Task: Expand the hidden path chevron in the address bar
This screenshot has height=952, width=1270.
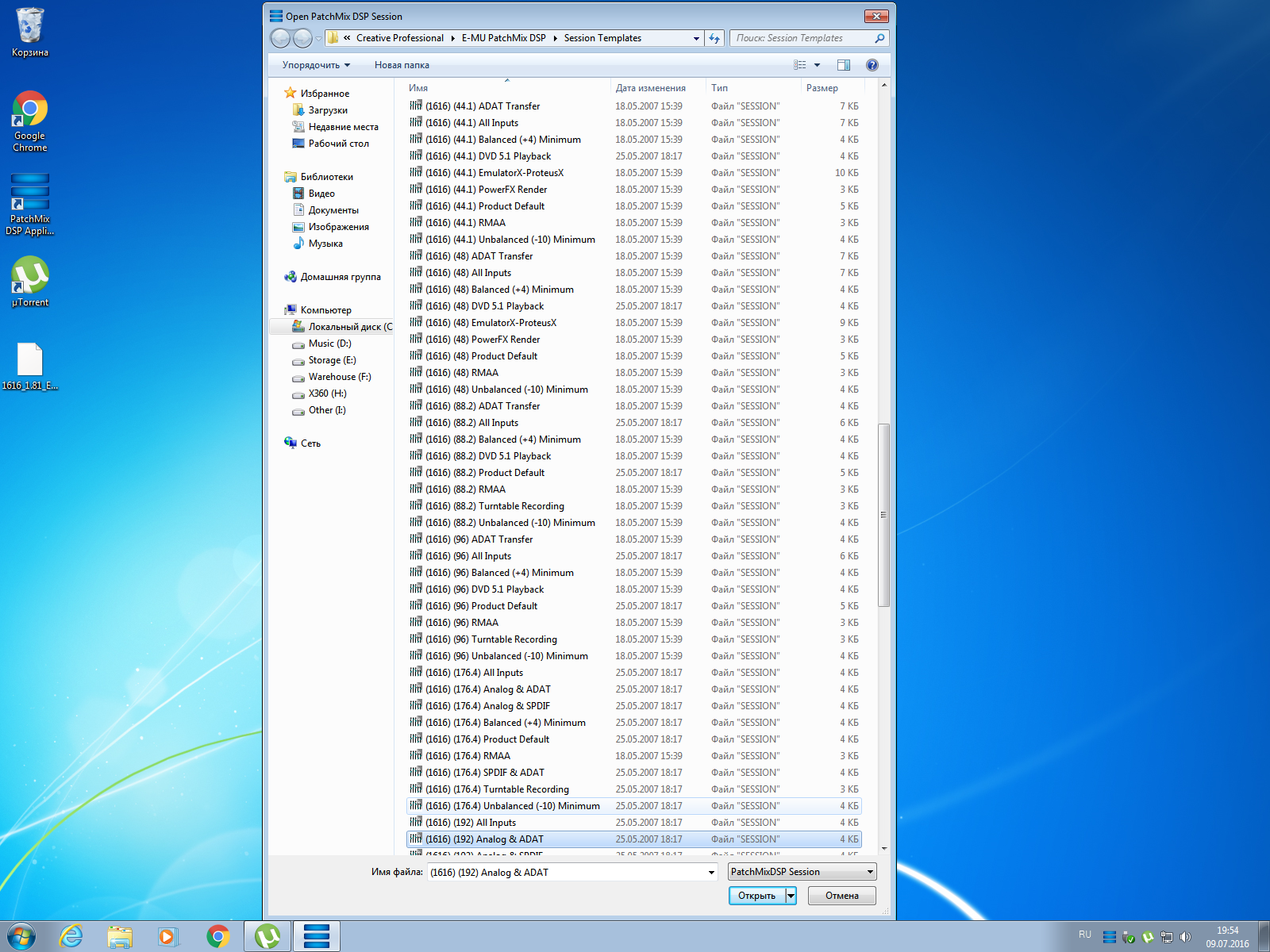Action: click(x=347, y=38)
